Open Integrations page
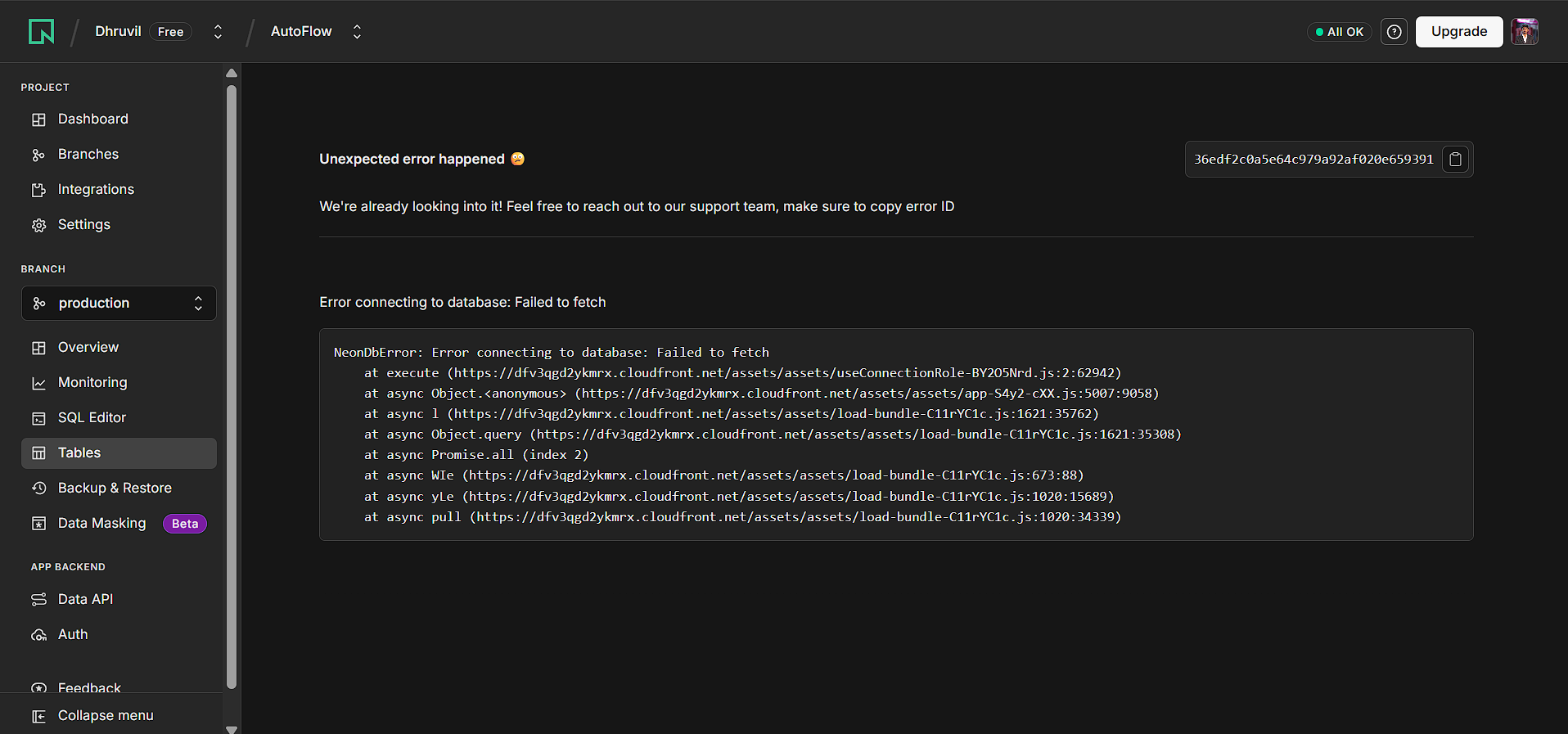This screenshot has height=734, width=1568. (119, 190)
